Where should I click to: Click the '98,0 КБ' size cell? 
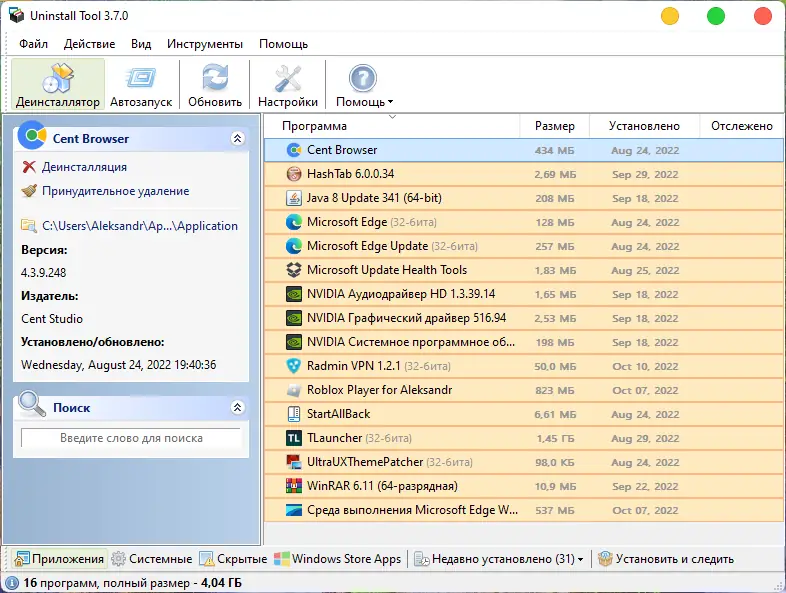tap(554, 463)
